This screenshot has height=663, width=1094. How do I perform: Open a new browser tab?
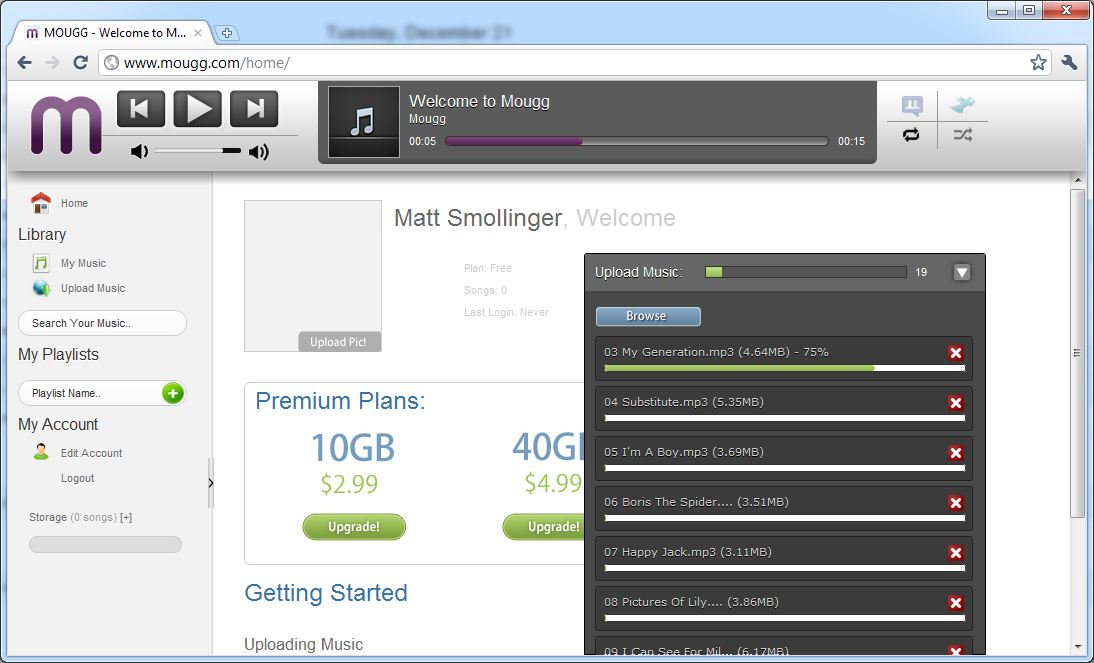226,33
